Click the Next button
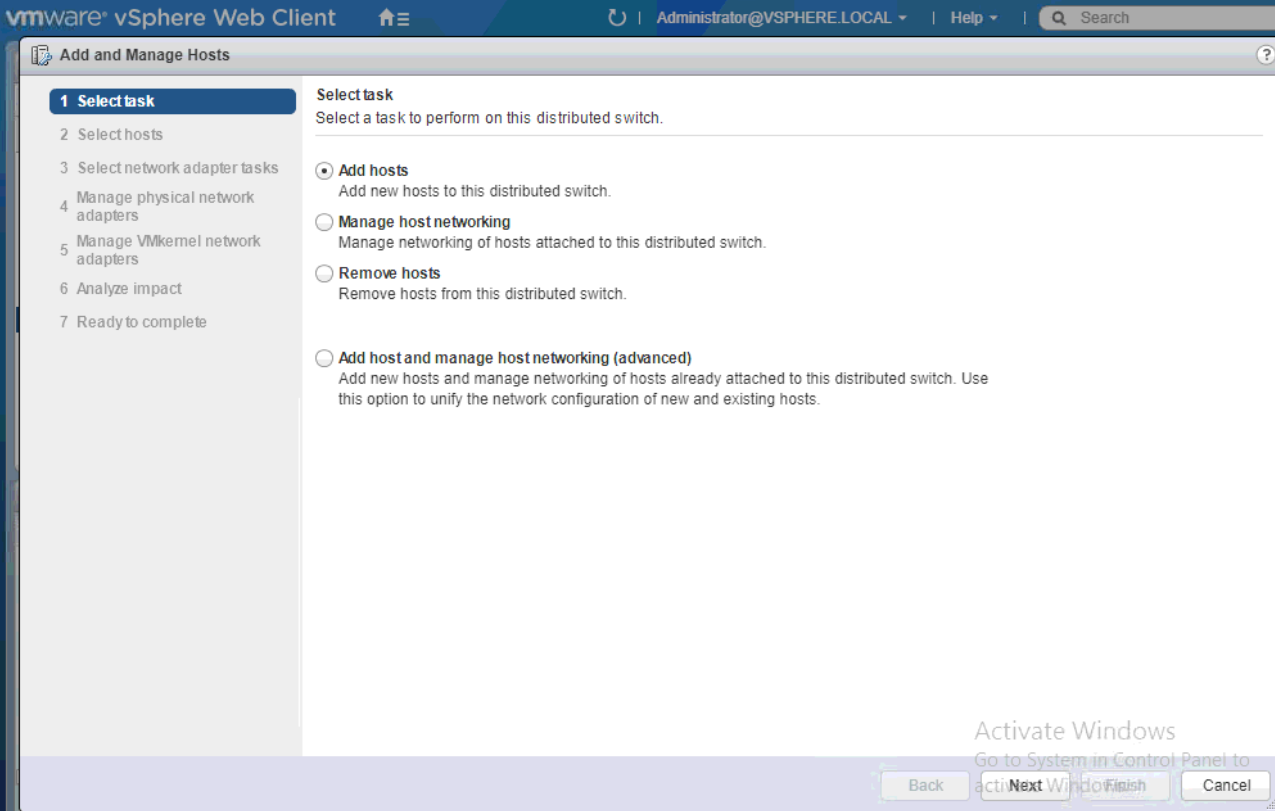 [x=1025, y=785]
